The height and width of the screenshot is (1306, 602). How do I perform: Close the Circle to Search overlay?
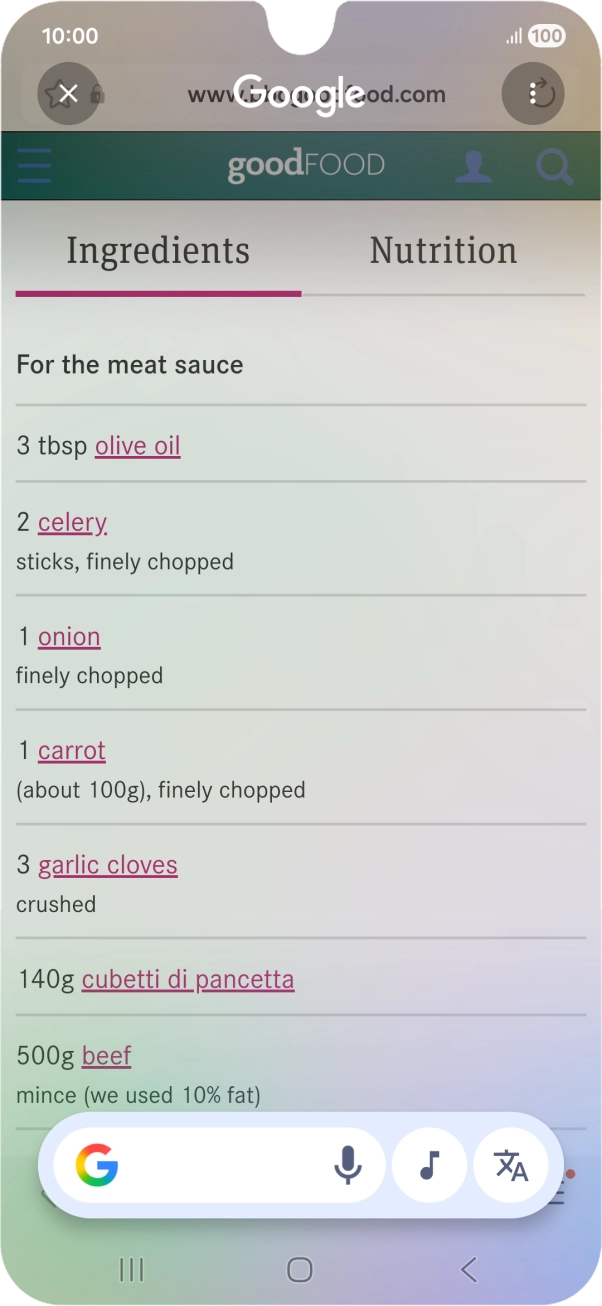tap(68, 94)
